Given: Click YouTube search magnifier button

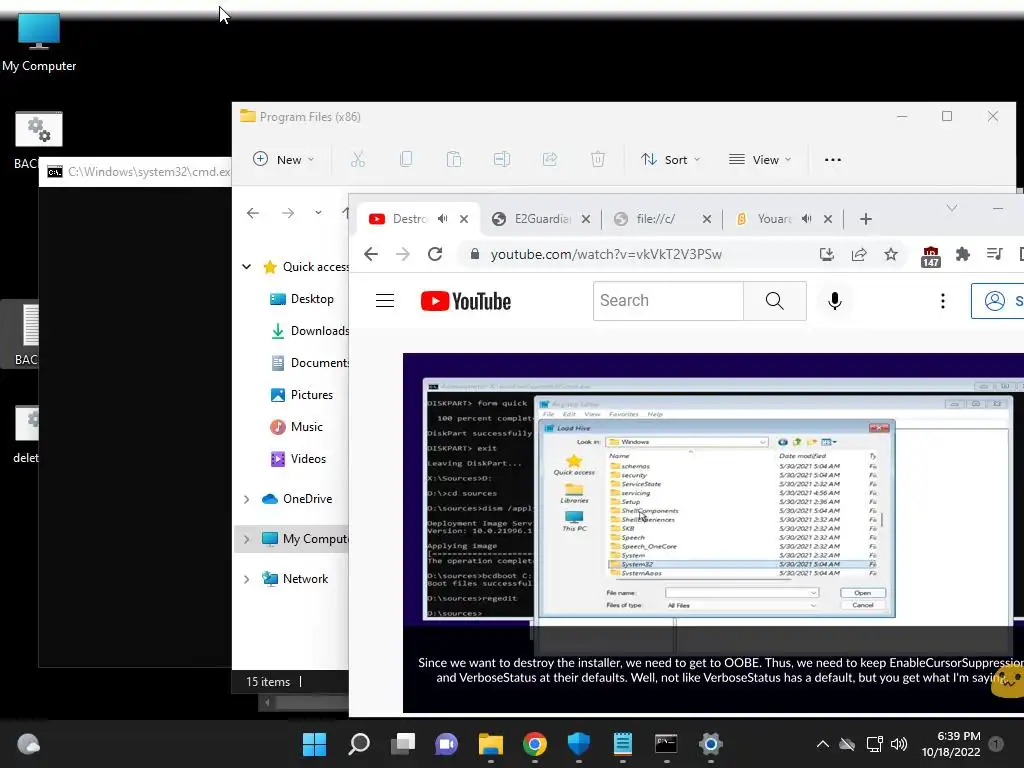Looking at the screenshot, I should 775,300.
